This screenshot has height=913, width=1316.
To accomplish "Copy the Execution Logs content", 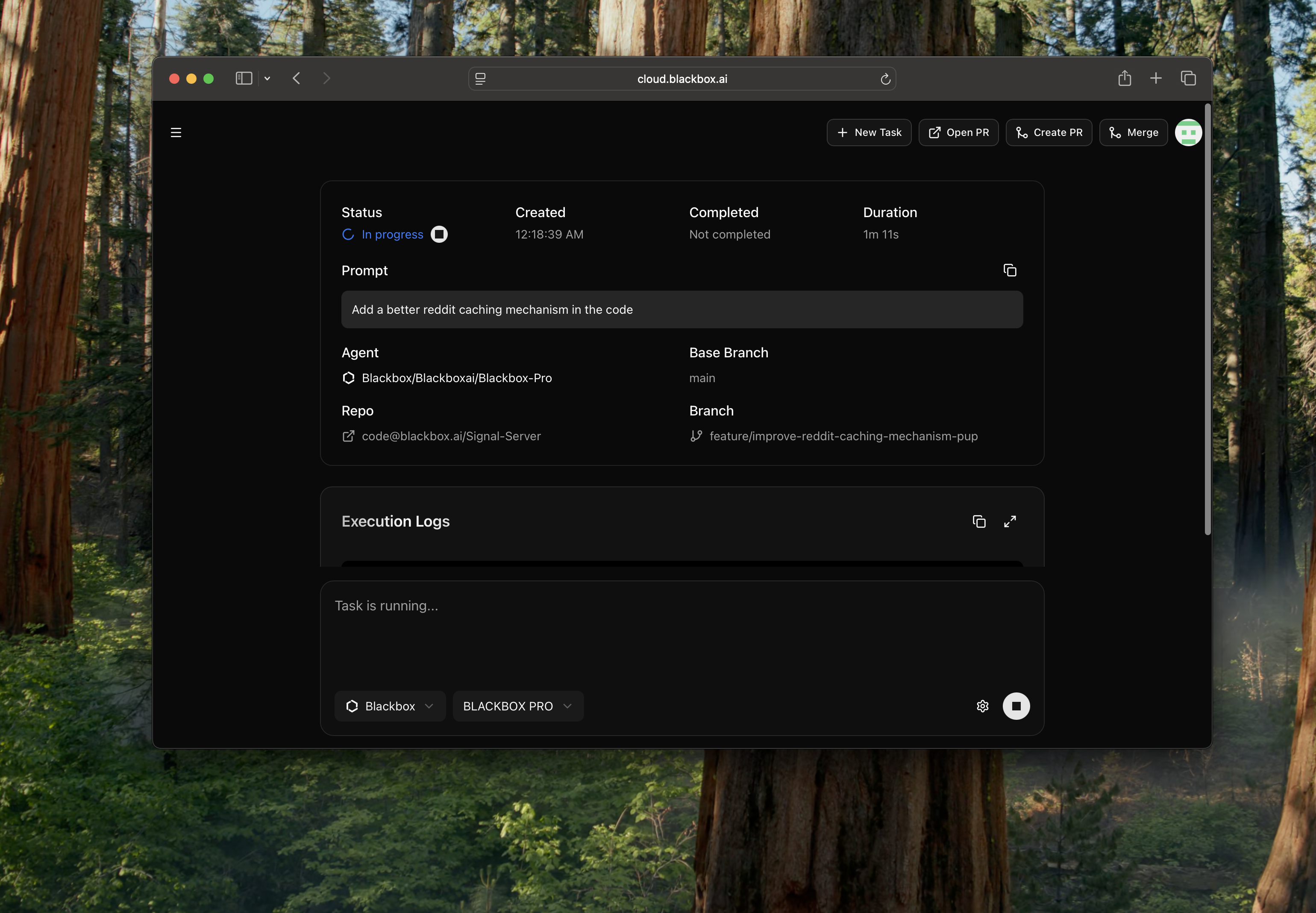I will click(979, 521).
